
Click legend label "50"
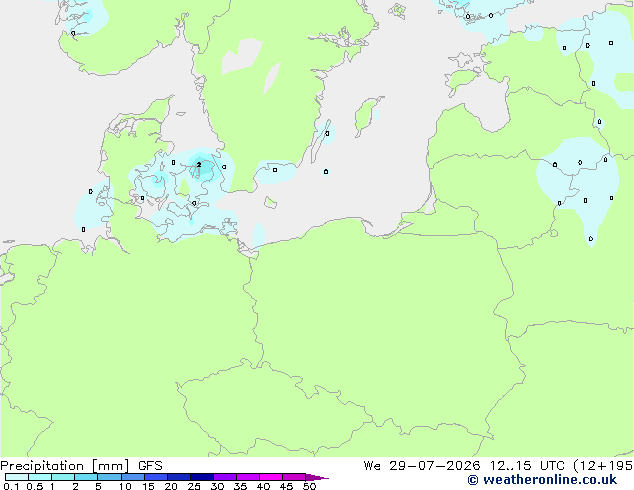tap(309, 486)
